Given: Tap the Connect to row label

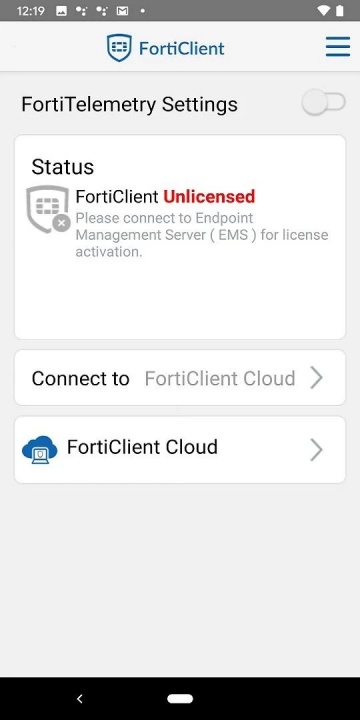Looking at the screenshot, I should point(80,378).
